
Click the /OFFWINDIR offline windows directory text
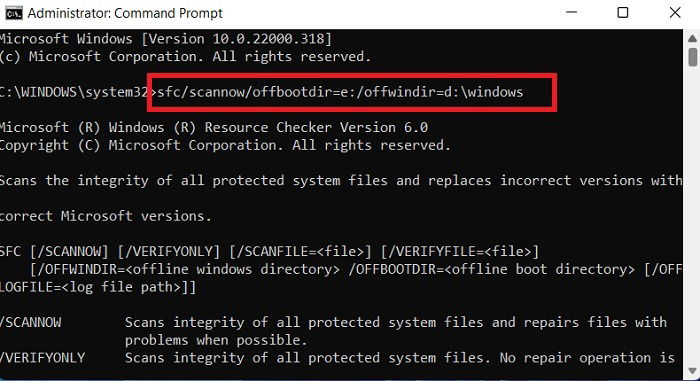(185, 269)
